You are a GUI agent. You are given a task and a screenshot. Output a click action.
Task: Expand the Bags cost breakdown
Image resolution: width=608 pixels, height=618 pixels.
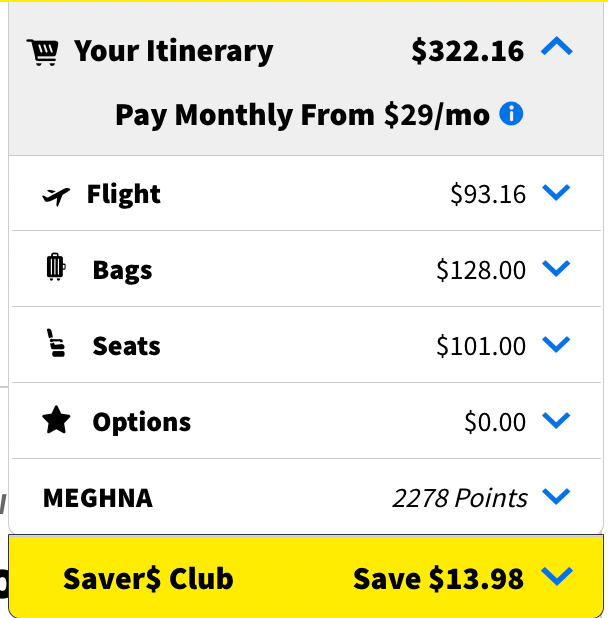(555, 268)
